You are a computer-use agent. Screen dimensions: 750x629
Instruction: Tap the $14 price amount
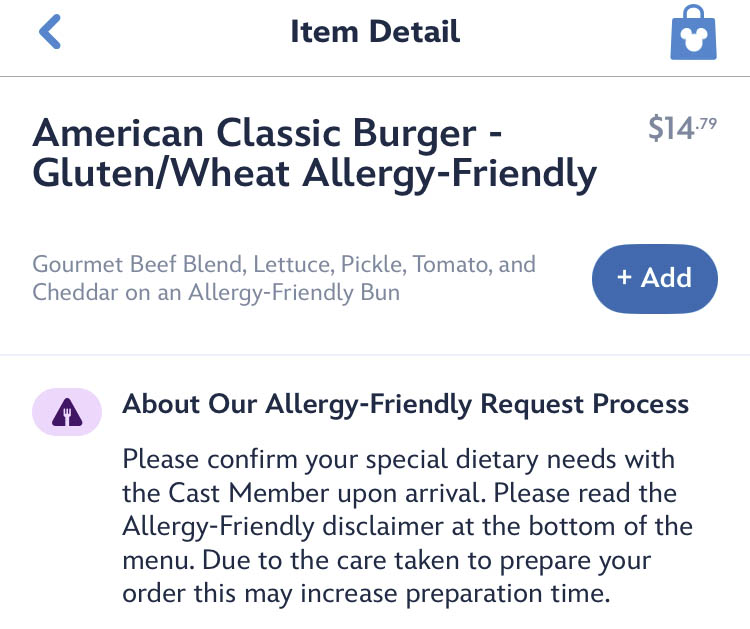point(670,129)
